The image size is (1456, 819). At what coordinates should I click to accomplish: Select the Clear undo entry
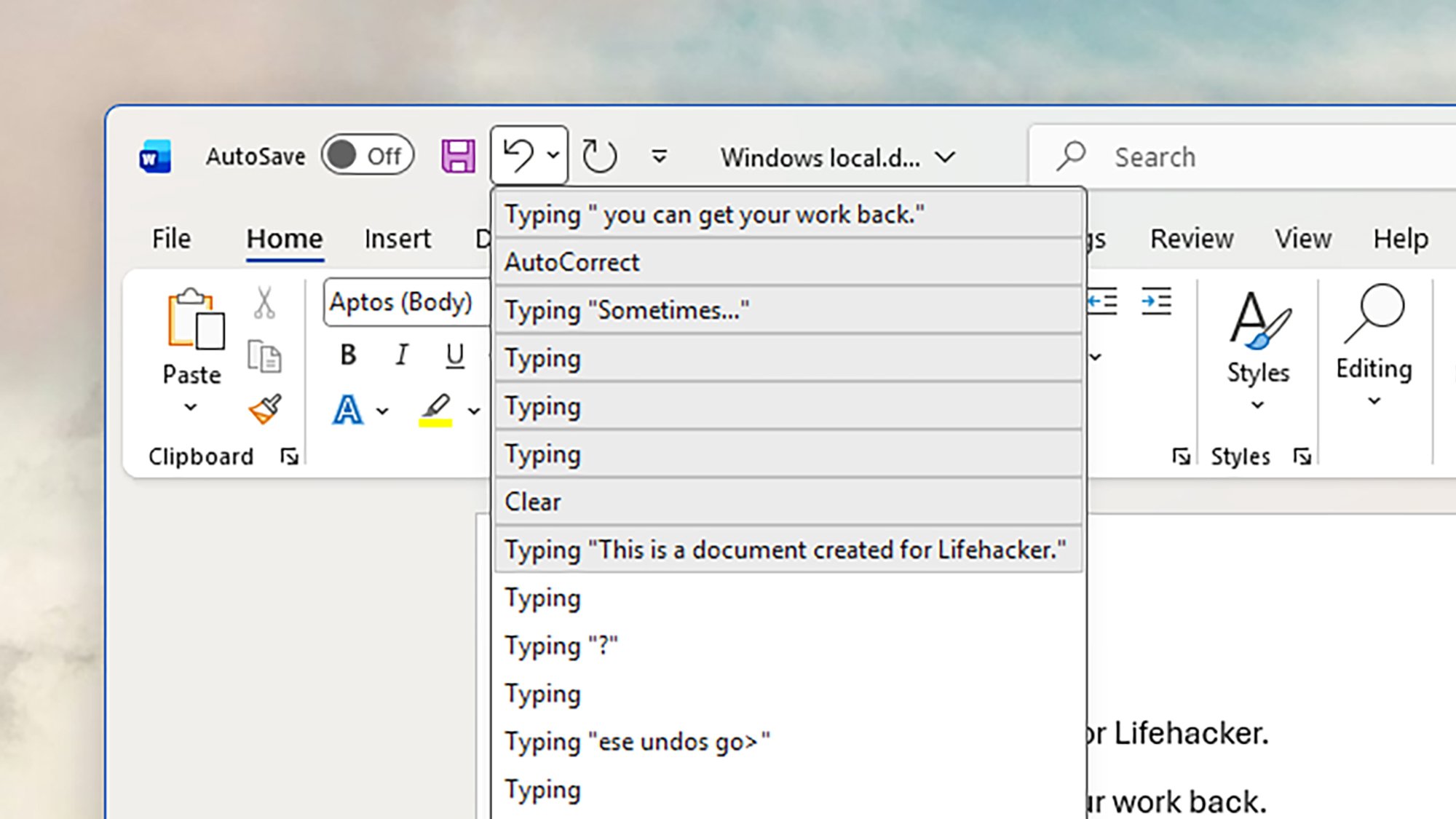pos(788,502)
